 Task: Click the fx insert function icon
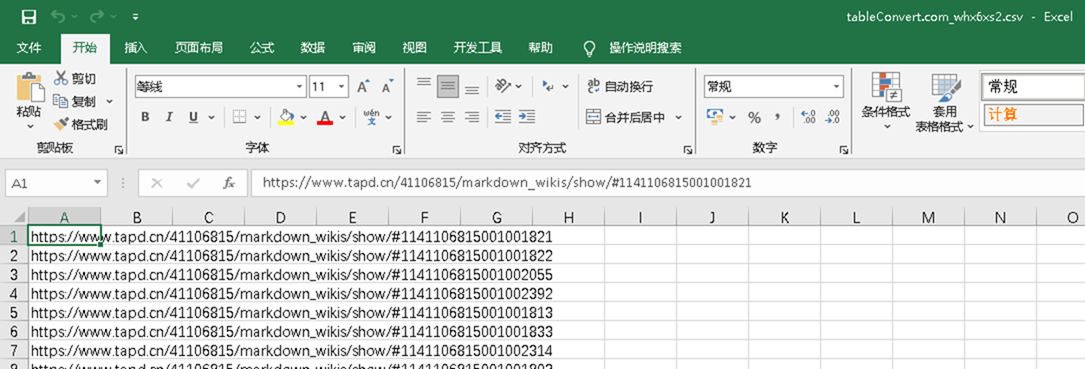(229, 183)
